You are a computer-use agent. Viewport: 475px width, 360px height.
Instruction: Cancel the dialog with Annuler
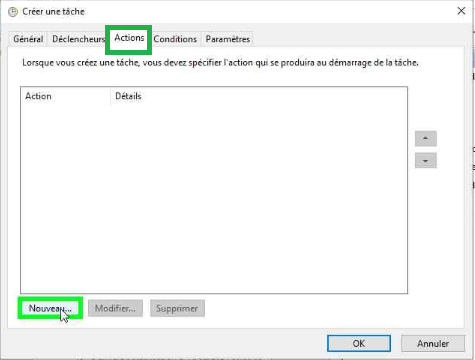coord(433,343)
